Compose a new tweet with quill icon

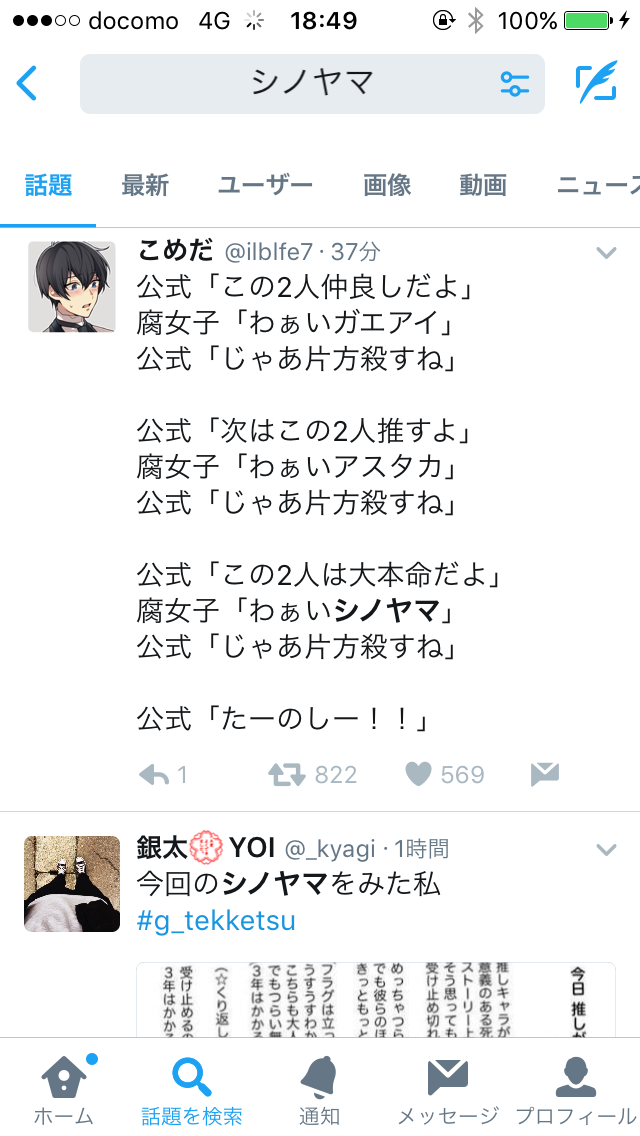click(597, 83)
